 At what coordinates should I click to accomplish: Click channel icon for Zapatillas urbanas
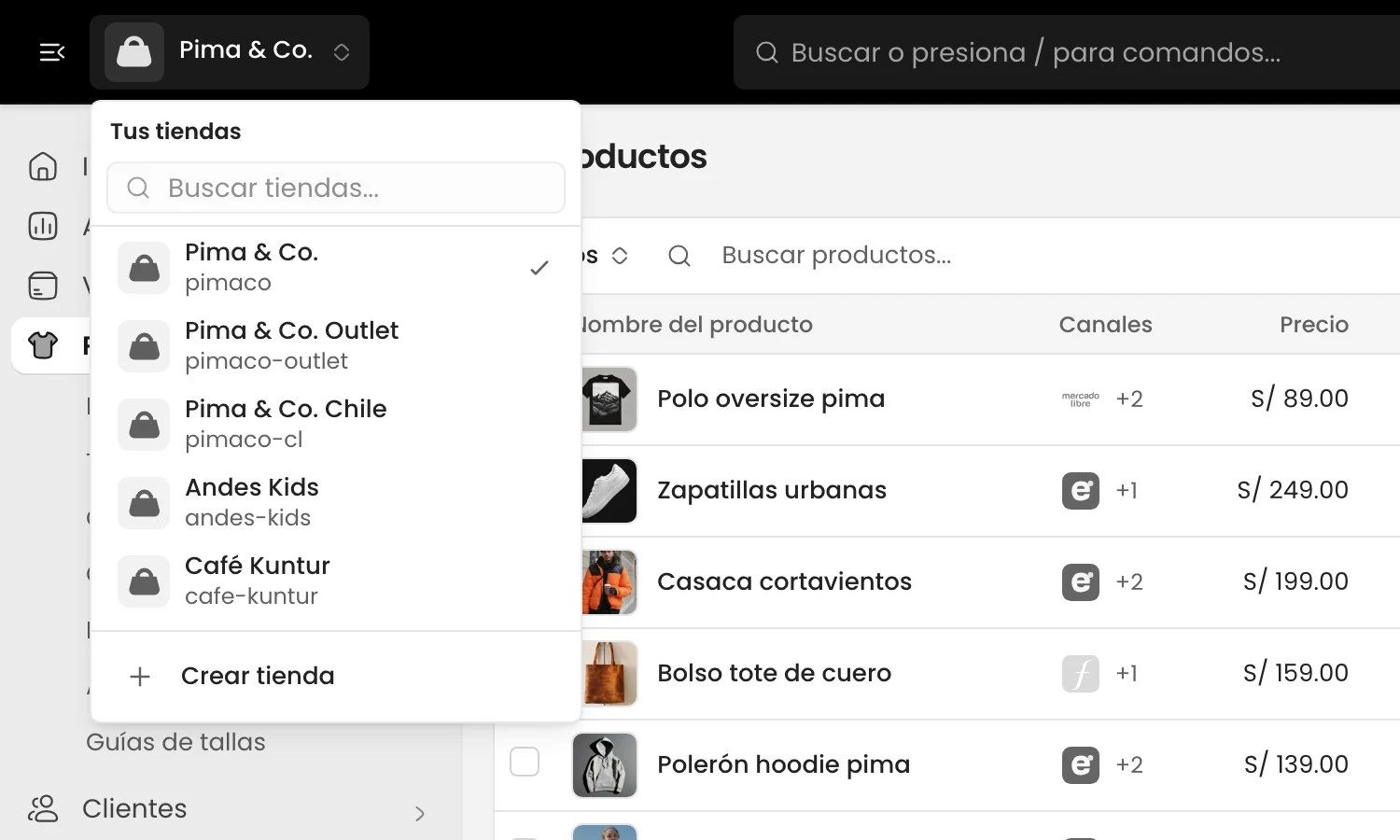tap(1081, 491)
